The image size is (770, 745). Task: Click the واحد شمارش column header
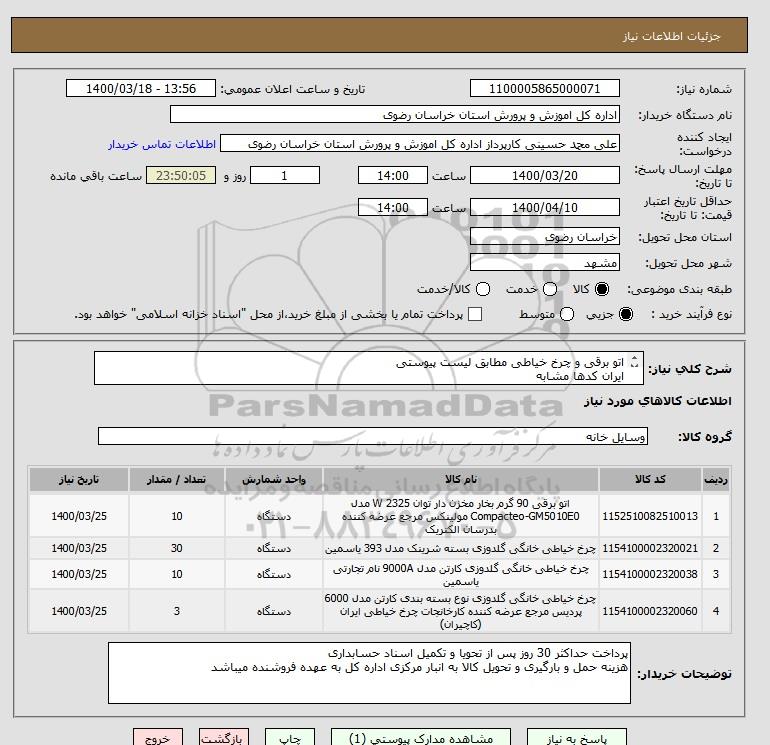pos(274,479)
